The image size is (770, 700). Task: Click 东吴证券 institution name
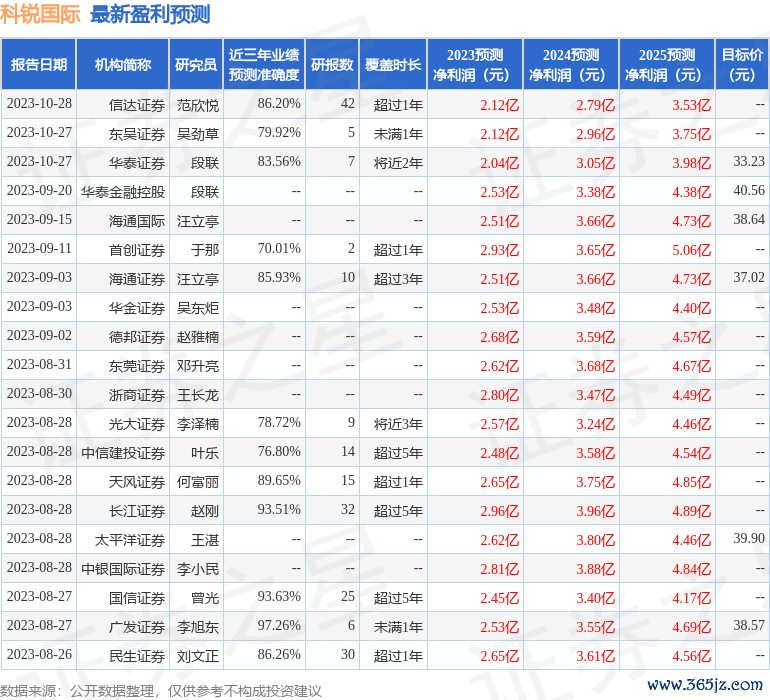tap(137, 134)
